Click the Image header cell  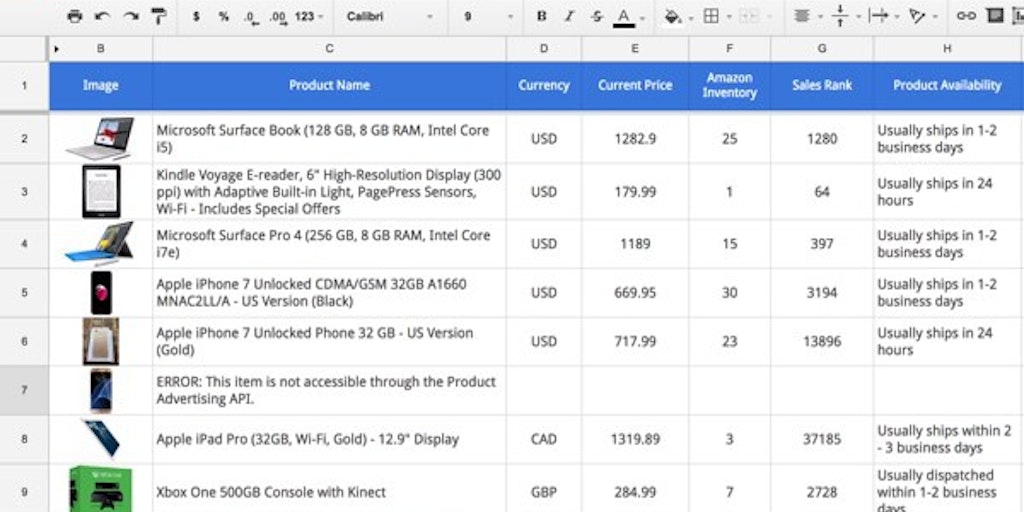click(x=101, y=86)
